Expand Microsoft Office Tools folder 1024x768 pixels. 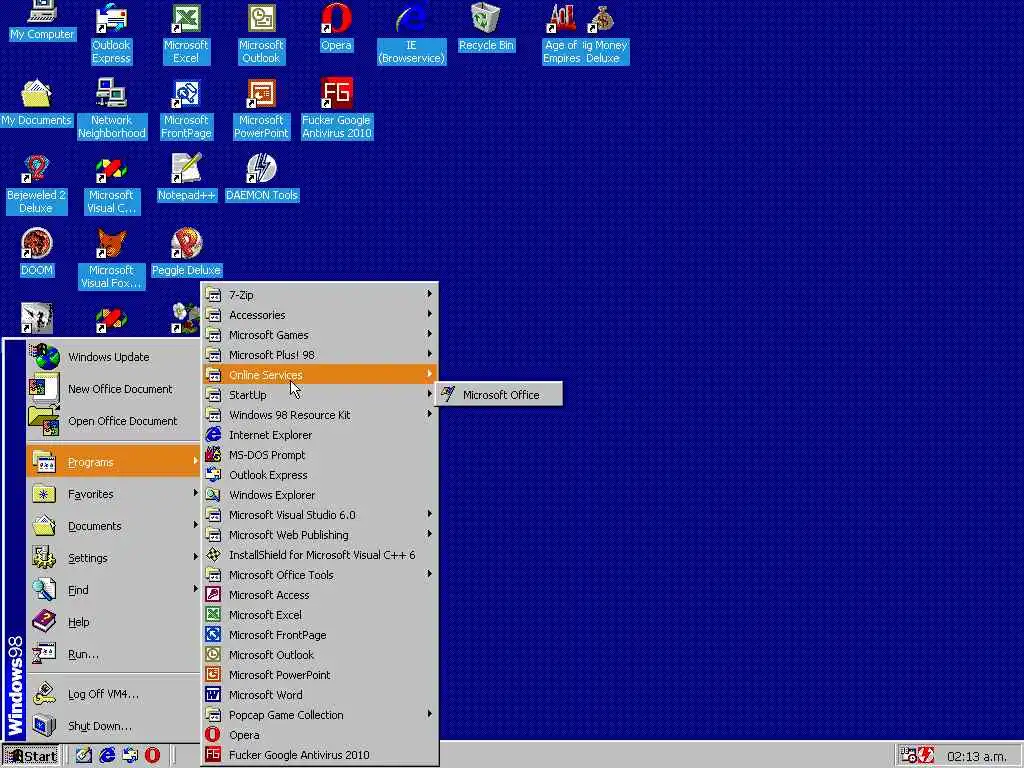click(x=319, y=575)
